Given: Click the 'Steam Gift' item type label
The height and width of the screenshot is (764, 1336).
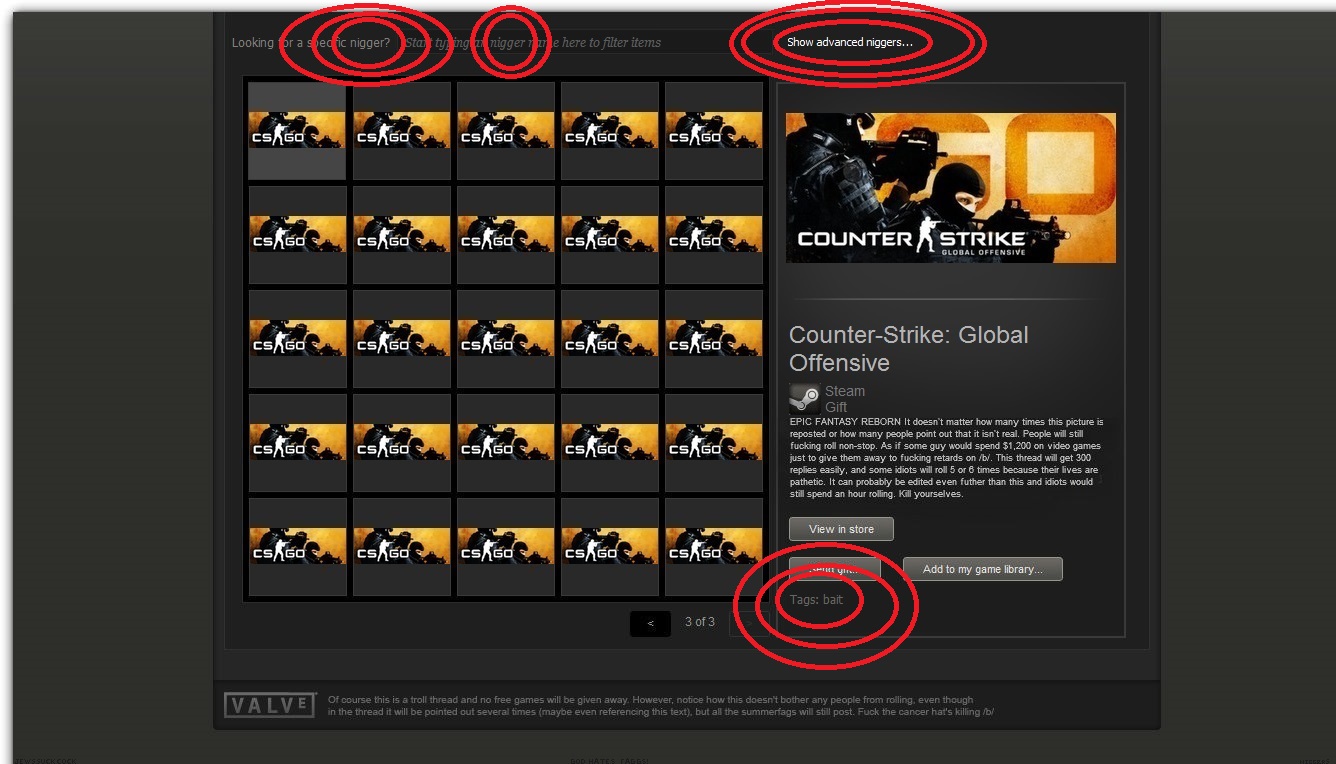Looking at the screenshot, I should pyautogui.click(x=845, y=399).
